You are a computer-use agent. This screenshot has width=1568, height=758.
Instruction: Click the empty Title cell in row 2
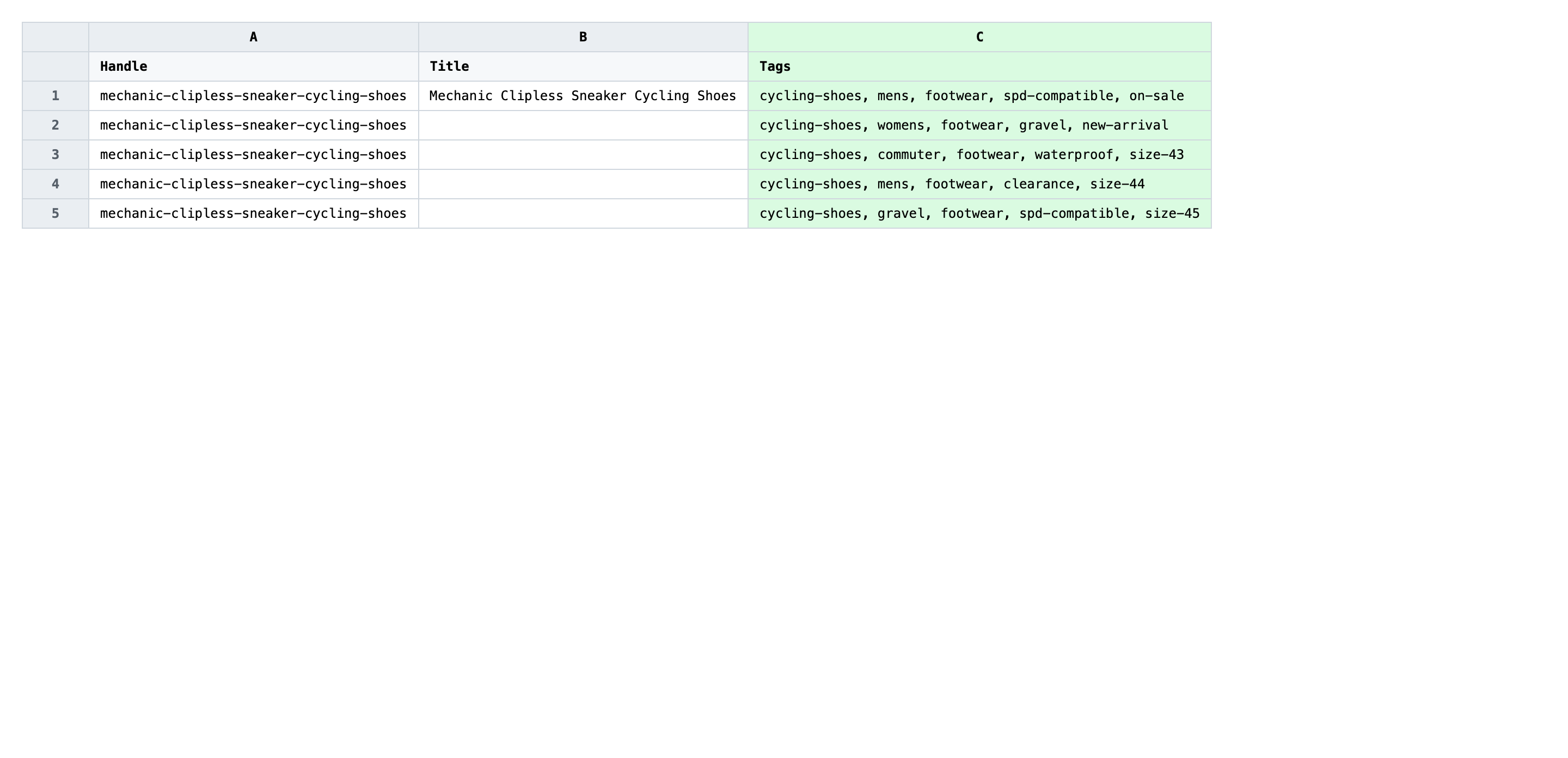coord(583,125)
